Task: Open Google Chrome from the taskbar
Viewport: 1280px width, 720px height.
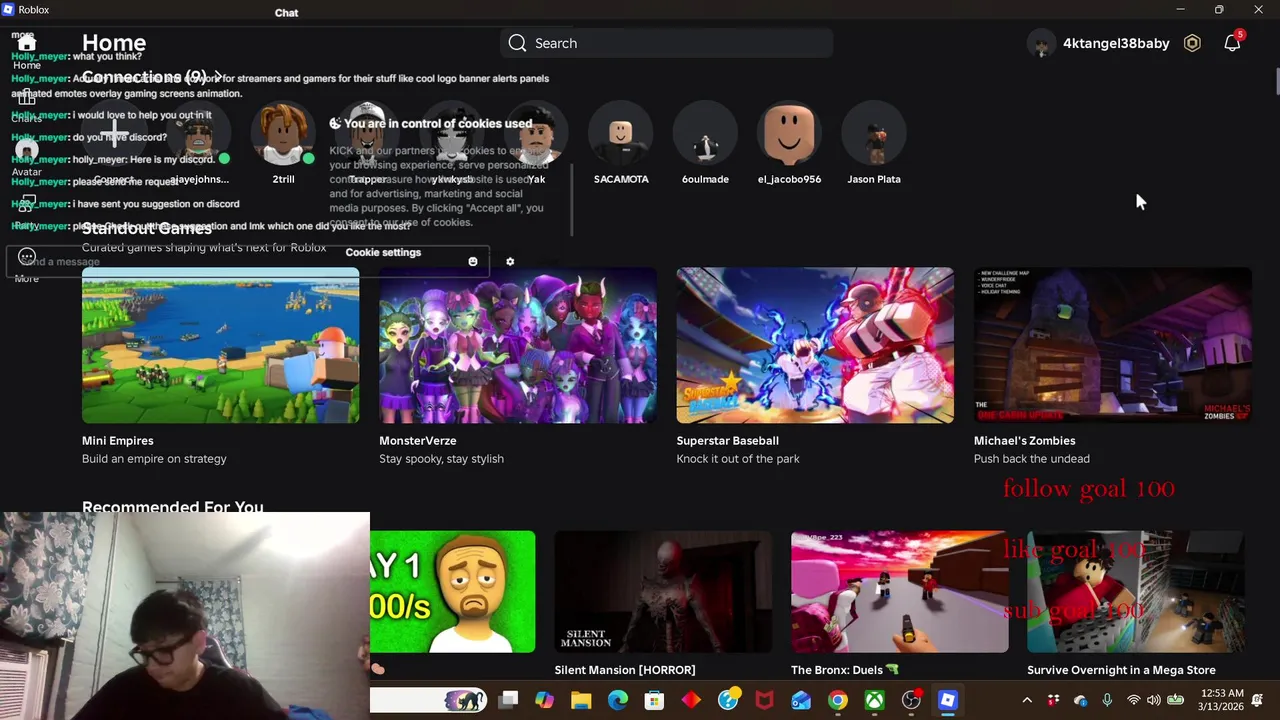Action: pos(838,700)
